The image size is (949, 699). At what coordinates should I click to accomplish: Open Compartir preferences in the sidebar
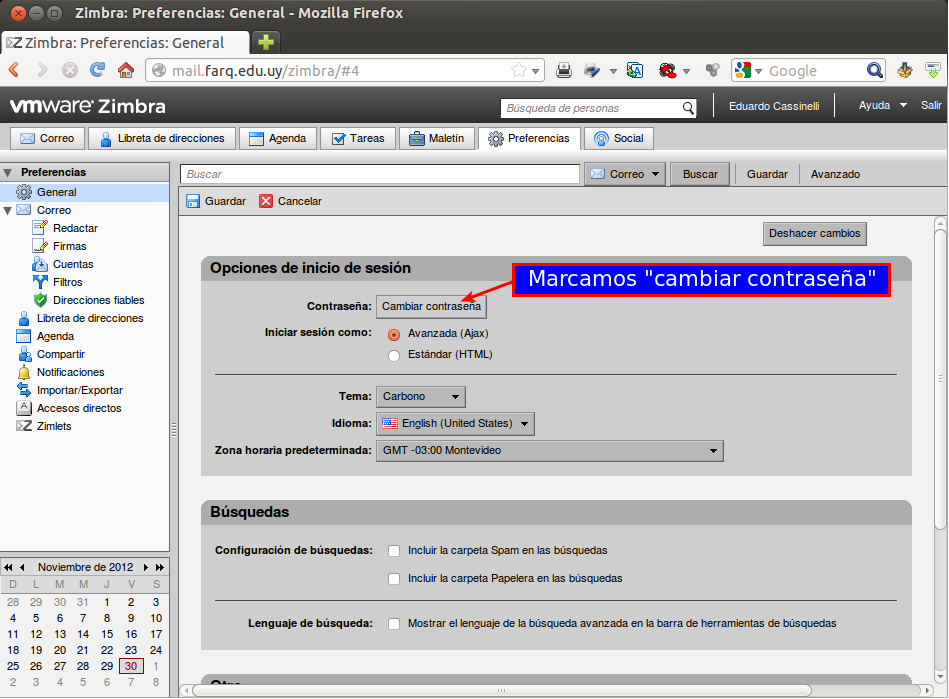tap(61, 355)
